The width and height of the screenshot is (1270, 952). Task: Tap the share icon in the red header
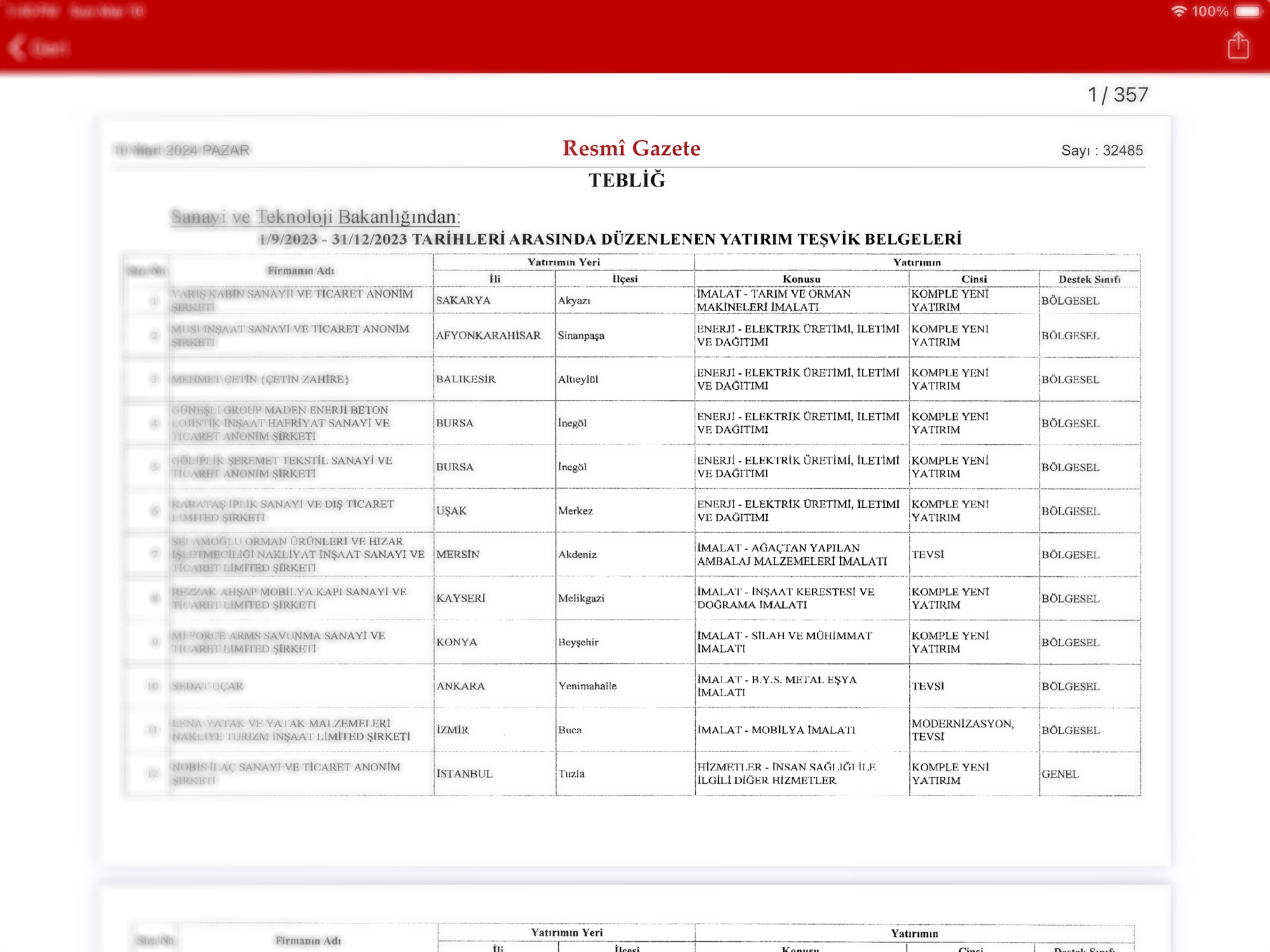point(1238,46)
